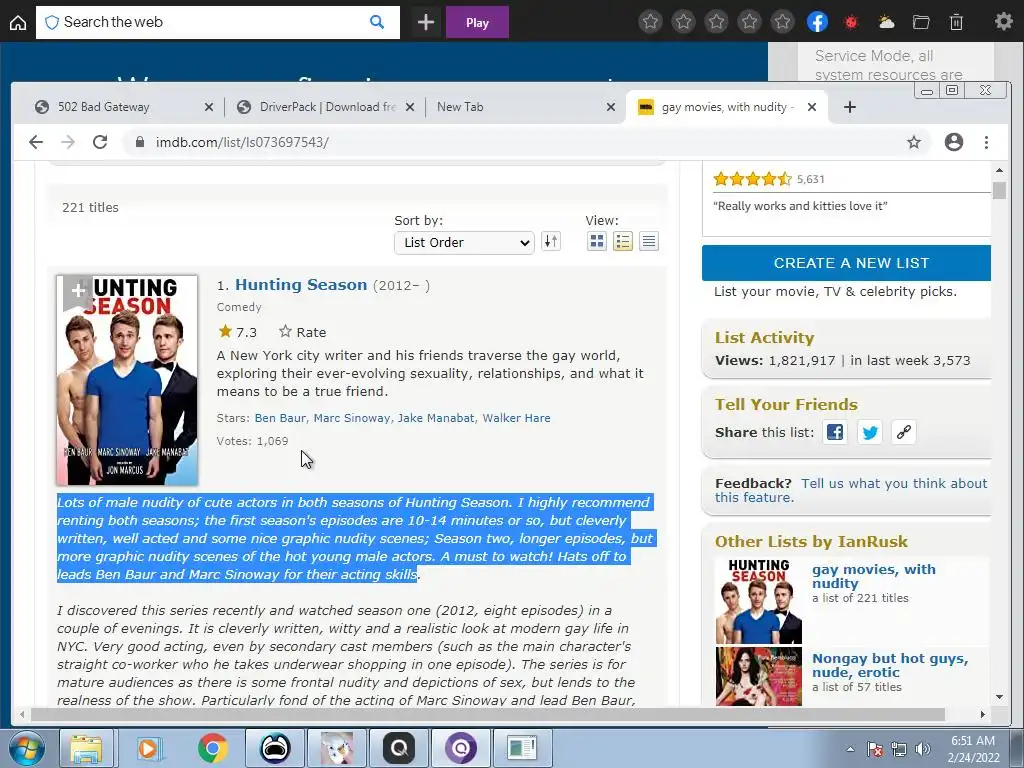This screenshot has width=1024, height=768.
Task: Click the network tray icon
Action: pyautogui.click(x=899, y=749)
